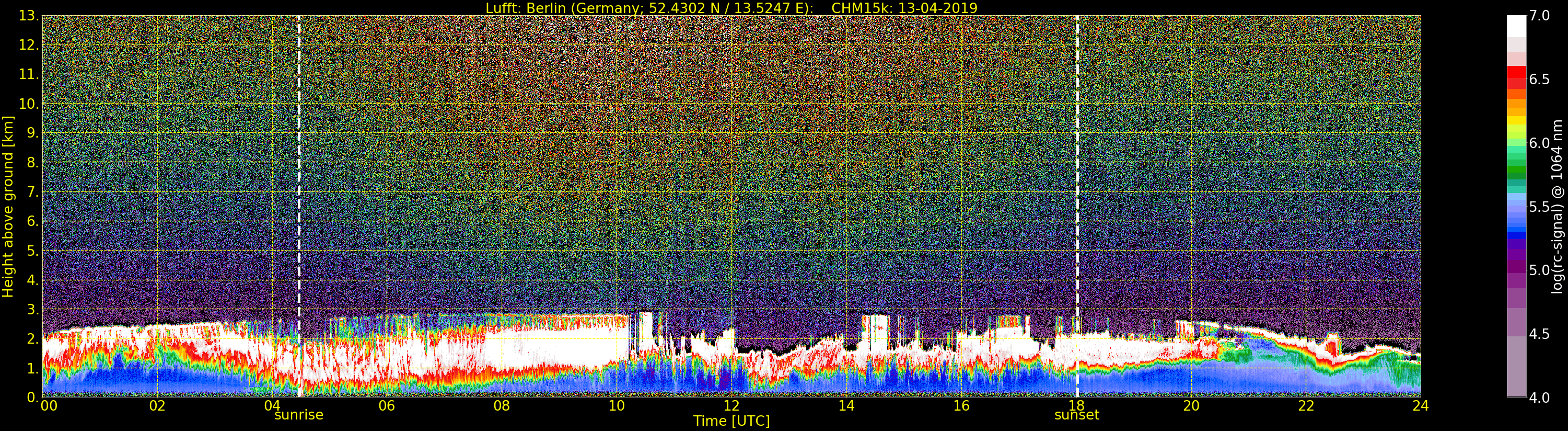Click the red band on the colorbar
This screenshot has height=431, width=1568.
tap(1516, 77)
